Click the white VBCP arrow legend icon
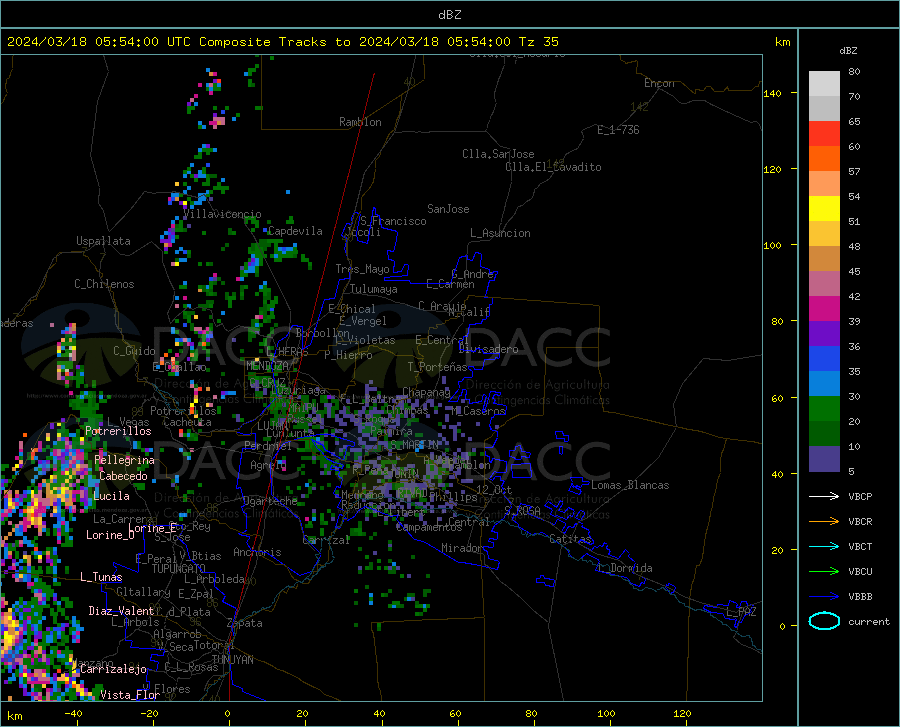 click(824, 496)
